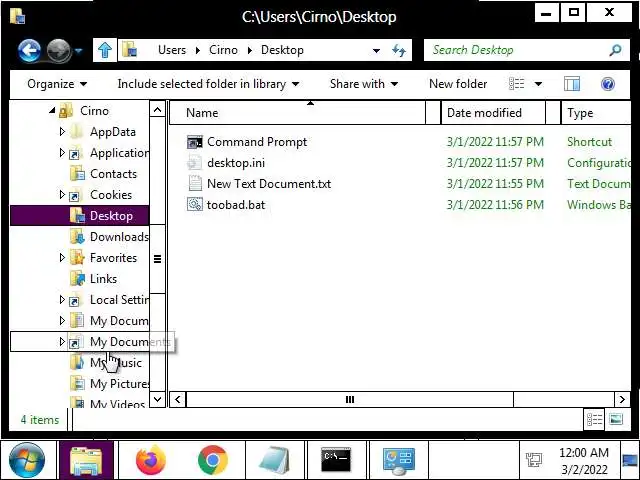This screenshot has width=640, height=480.
Task: Select Contacts in the navigation tree
Action: tap(113, 174)
